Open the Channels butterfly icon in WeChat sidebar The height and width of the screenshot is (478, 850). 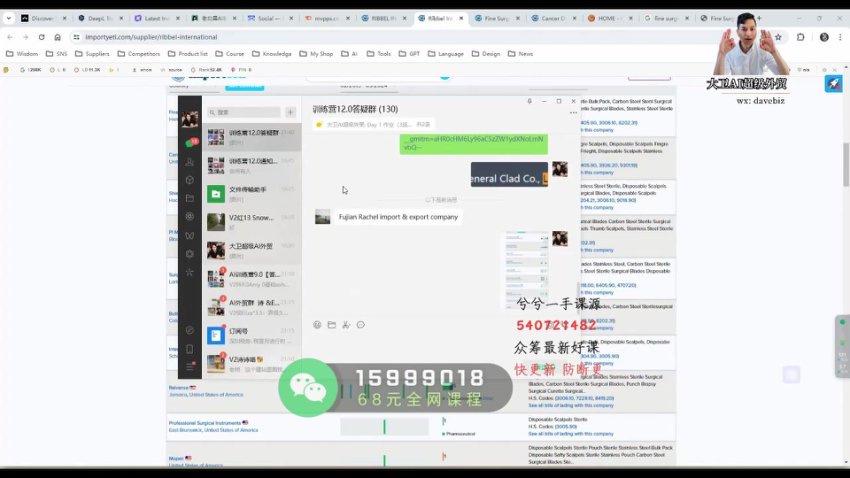tap(189, 235)
